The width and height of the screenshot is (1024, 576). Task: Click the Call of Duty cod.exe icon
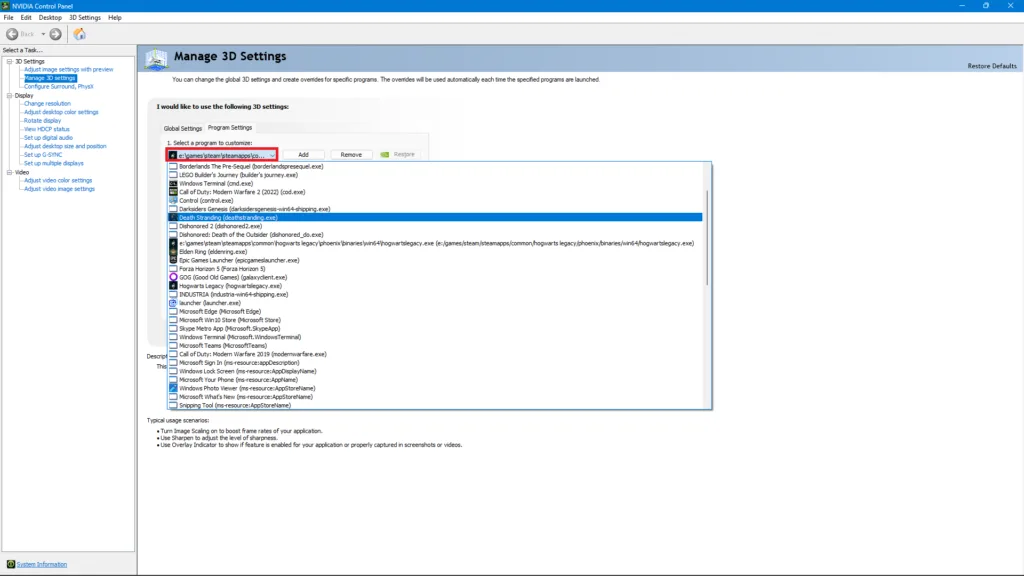coord(173,192)
